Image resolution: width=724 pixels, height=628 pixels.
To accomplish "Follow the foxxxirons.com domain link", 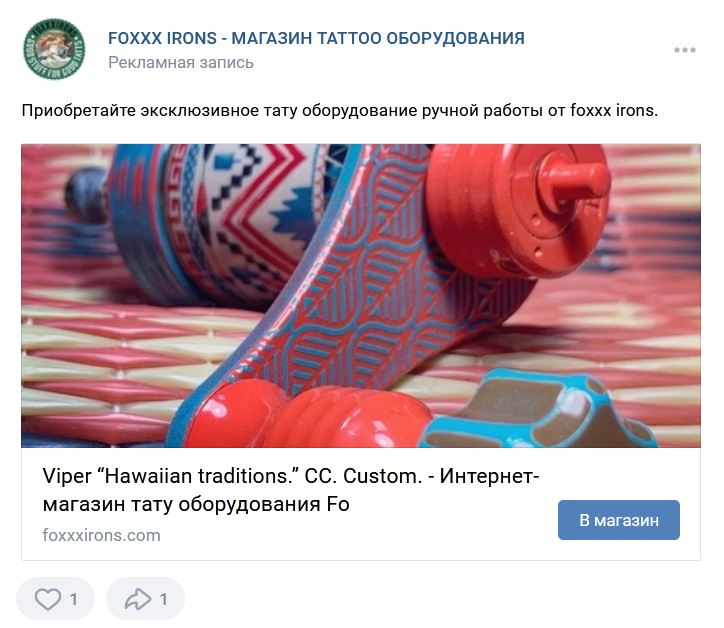I will pyautogui.click(x=102, y=535).
